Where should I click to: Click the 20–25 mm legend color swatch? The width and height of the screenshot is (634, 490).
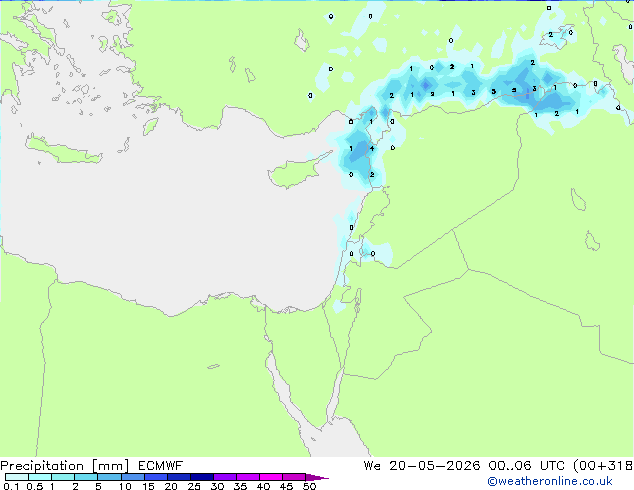178,477
